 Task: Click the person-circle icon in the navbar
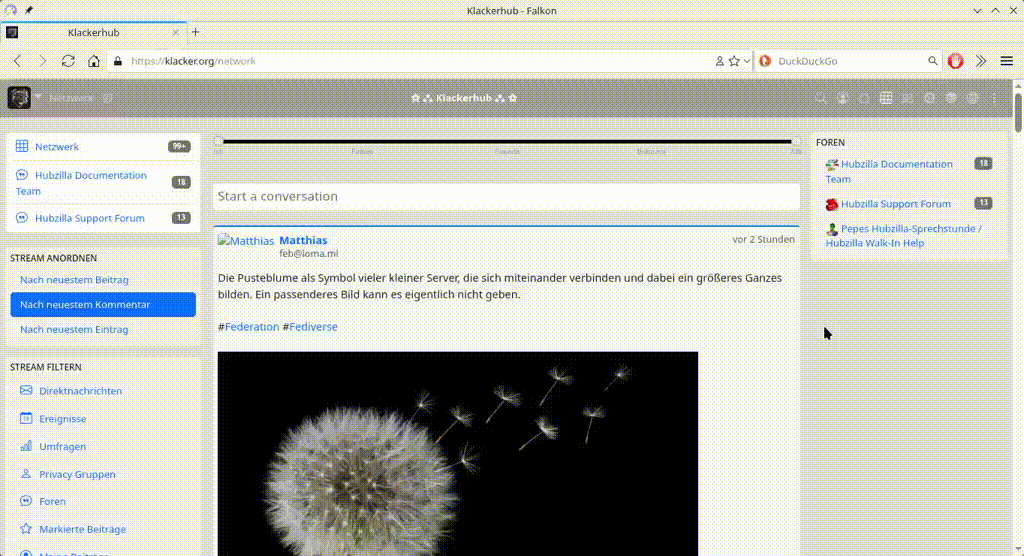pos(842,98)
